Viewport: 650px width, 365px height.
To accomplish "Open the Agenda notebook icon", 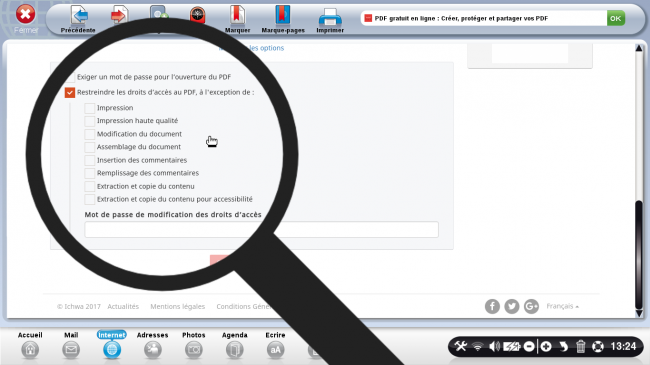I will (x=235, y=350).
